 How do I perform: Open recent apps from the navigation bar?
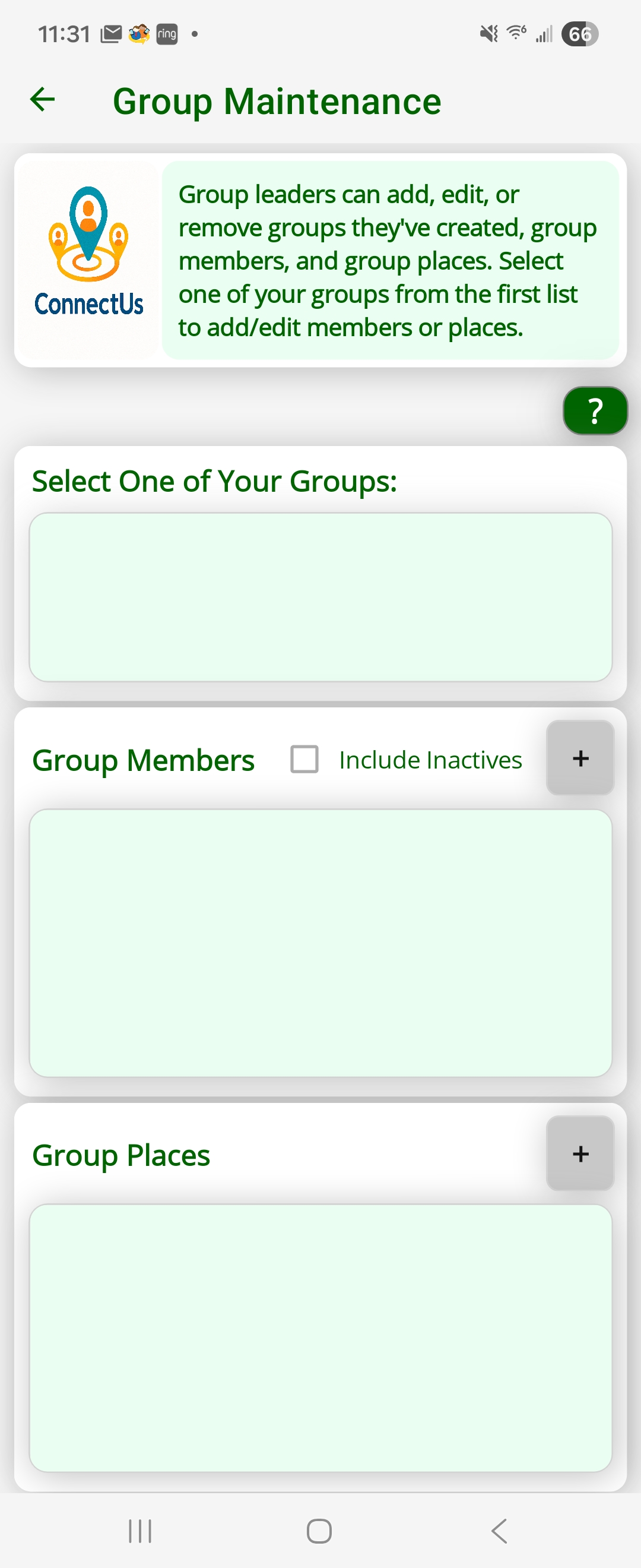point(140,1531)
